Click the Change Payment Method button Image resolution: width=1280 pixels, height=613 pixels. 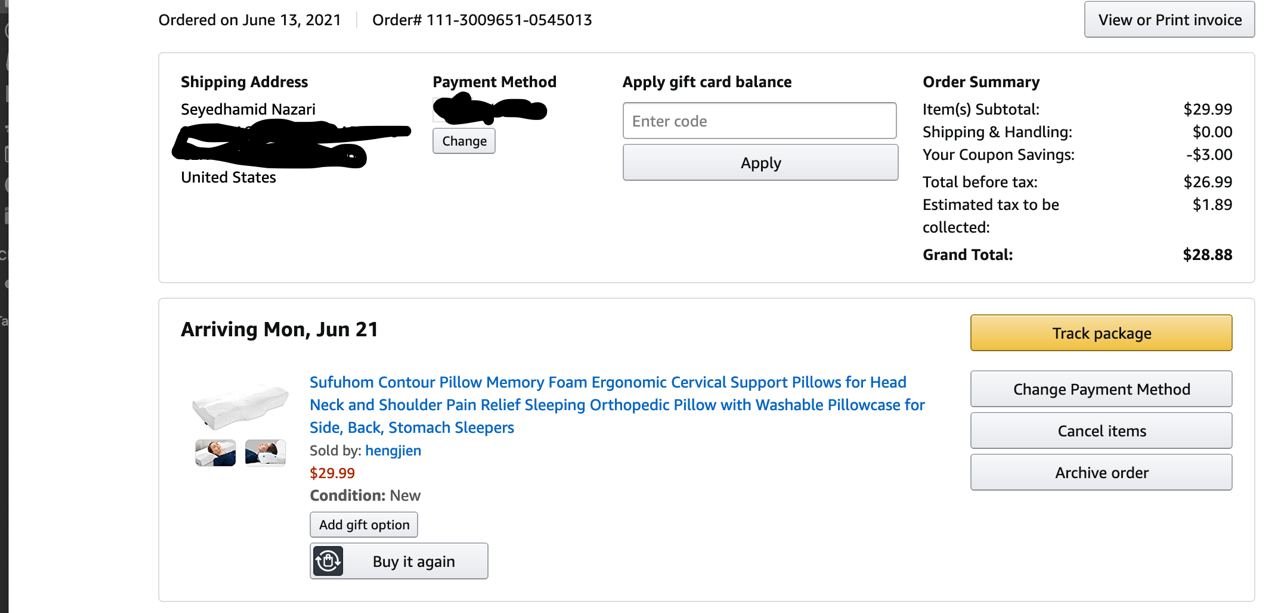(x=1101, y=389)
